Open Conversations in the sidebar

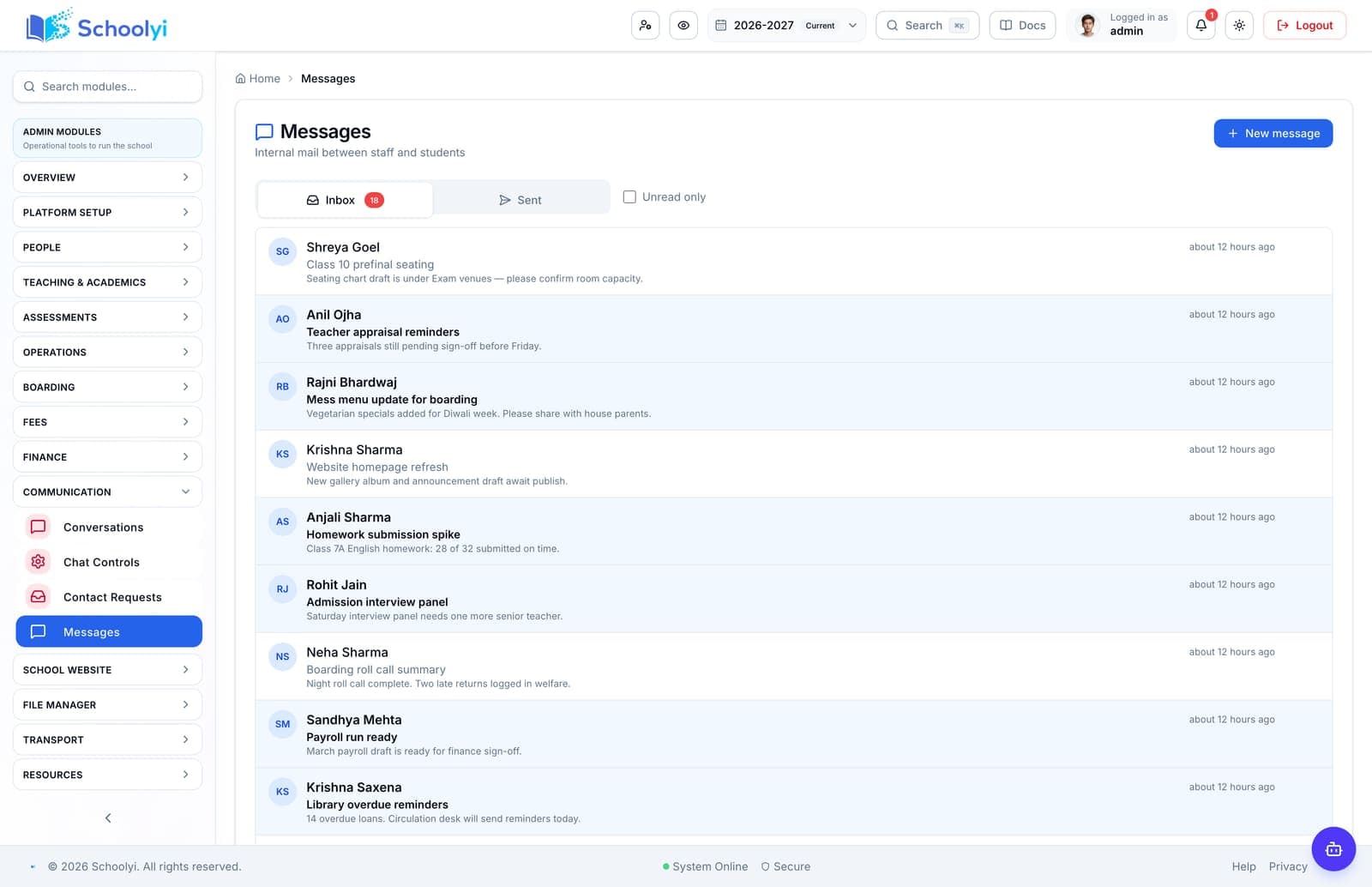click(x=109, y=527)
